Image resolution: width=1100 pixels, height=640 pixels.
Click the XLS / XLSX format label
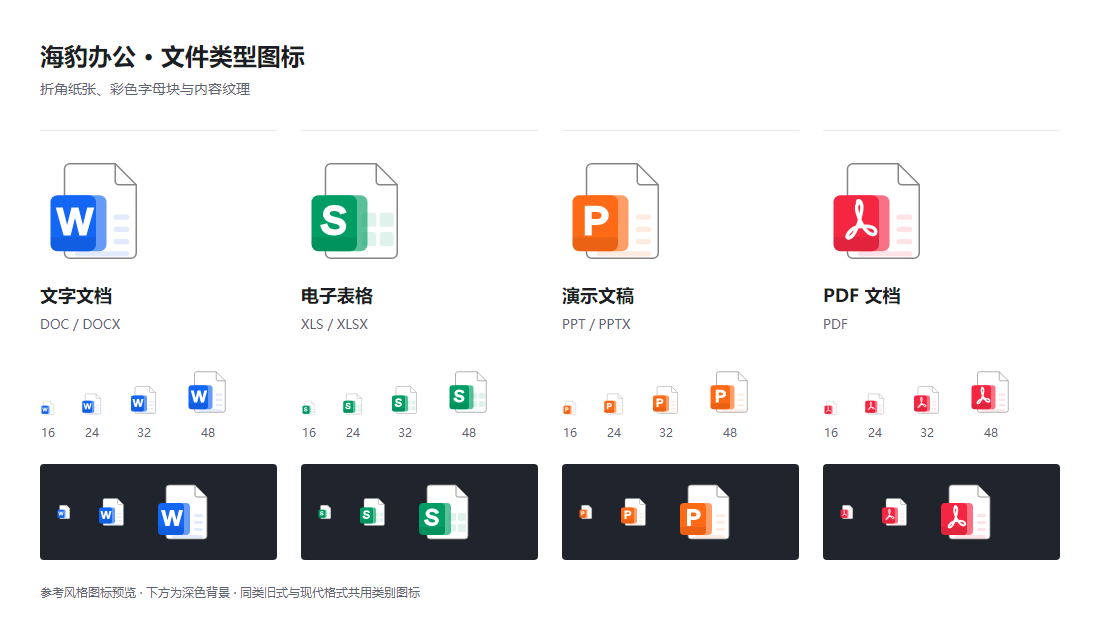pos(335,324)
